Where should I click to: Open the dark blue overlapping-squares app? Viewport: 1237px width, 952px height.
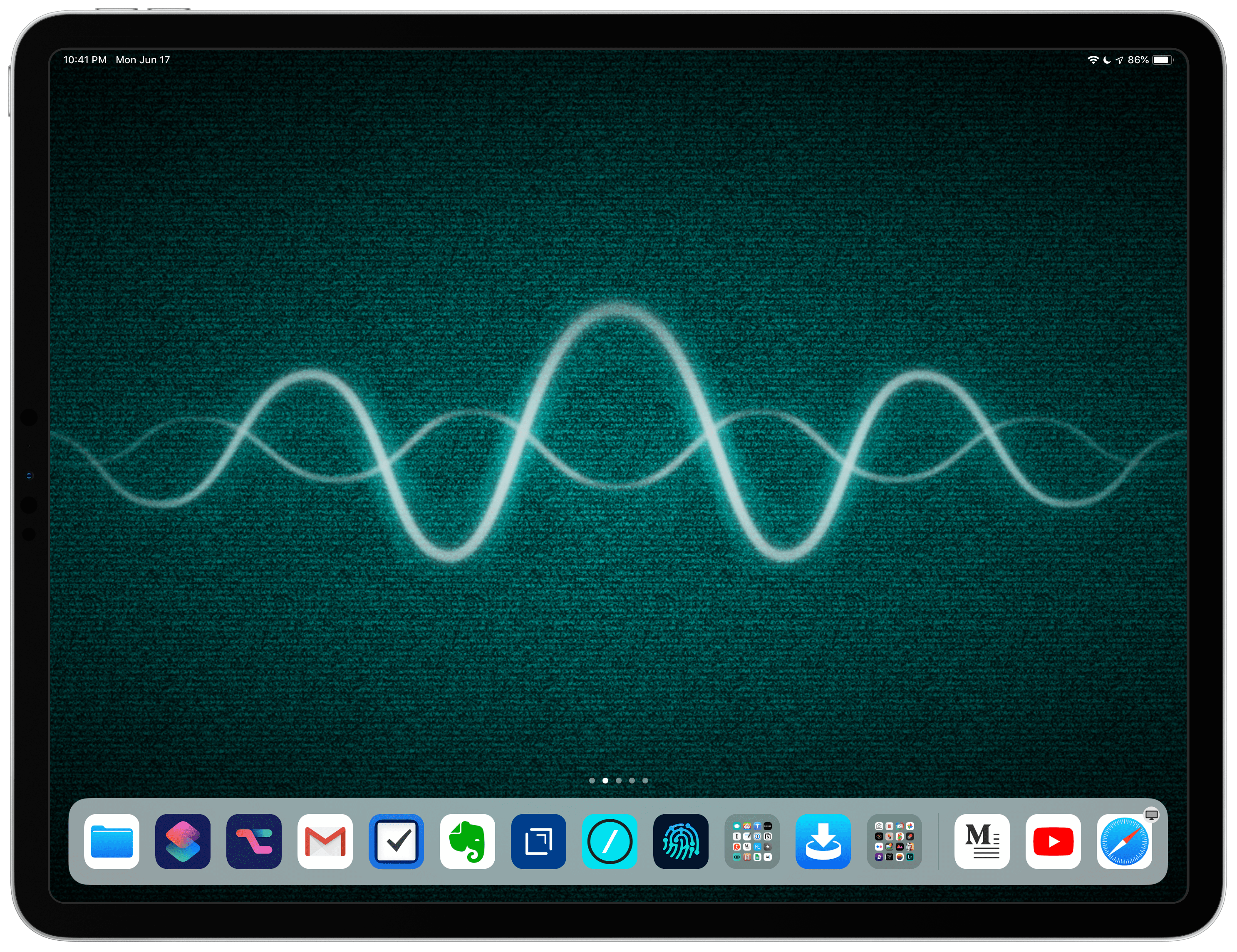[538, 842]
